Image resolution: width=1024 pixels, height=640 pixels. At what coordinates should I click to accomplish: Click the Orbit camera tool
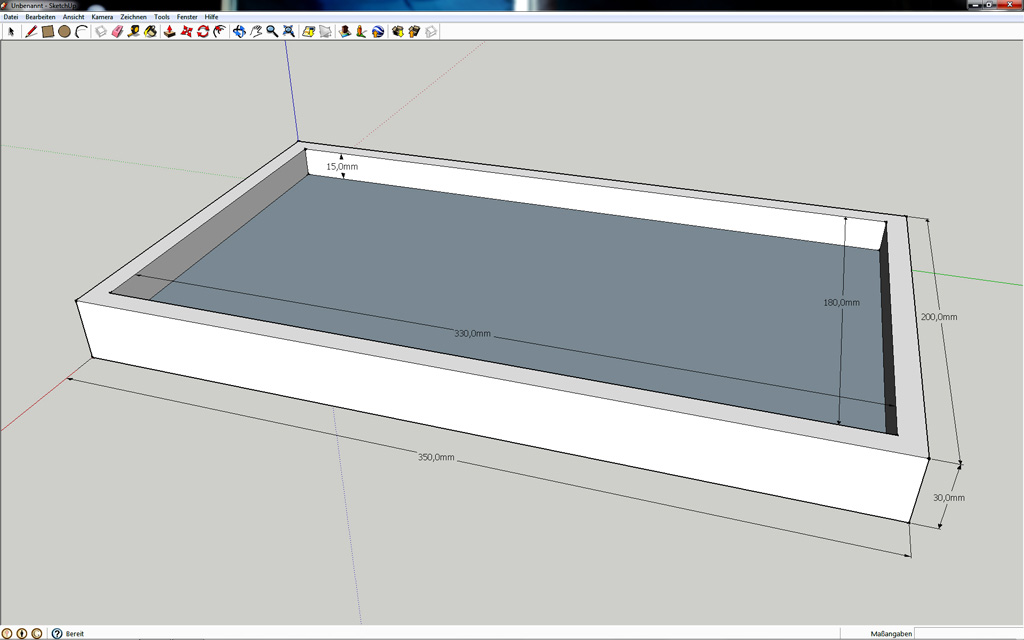(x=239, y=31)
